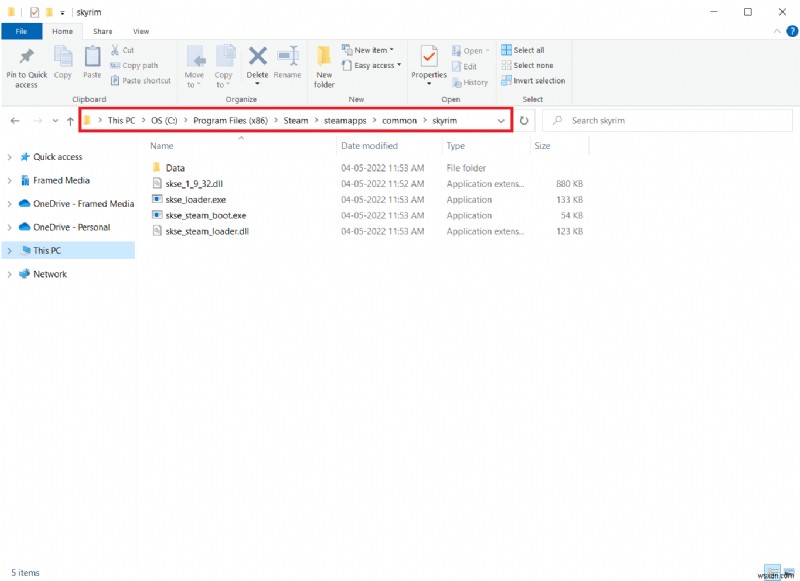Image resolution: width=800 pixels, height=581 pixels.
Task: Click common in the address path
Action: pos(399,121)
